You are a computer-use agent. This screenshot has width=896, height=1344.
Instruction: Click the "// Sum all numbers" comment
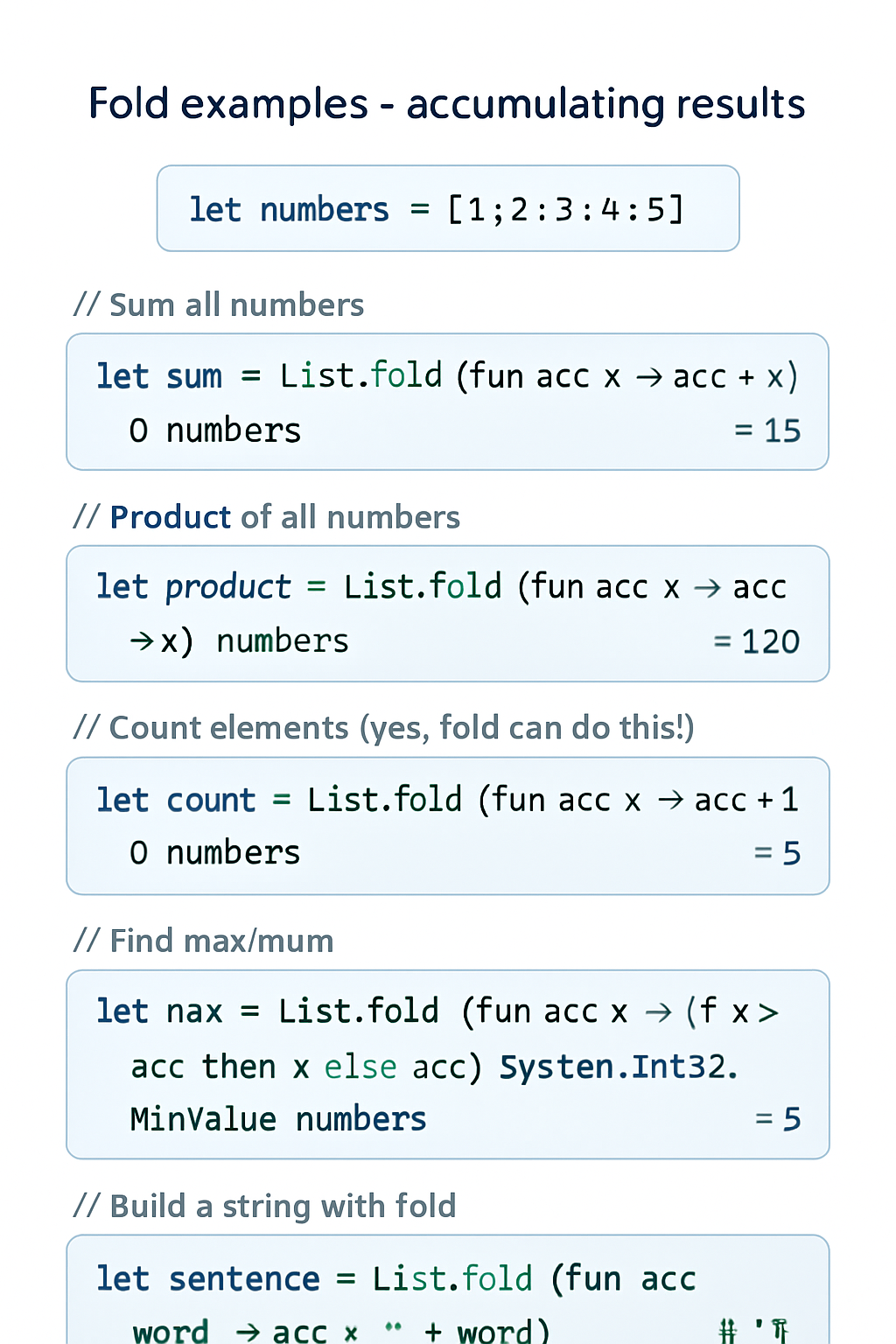pyautogui.click(x=219, y=305)
